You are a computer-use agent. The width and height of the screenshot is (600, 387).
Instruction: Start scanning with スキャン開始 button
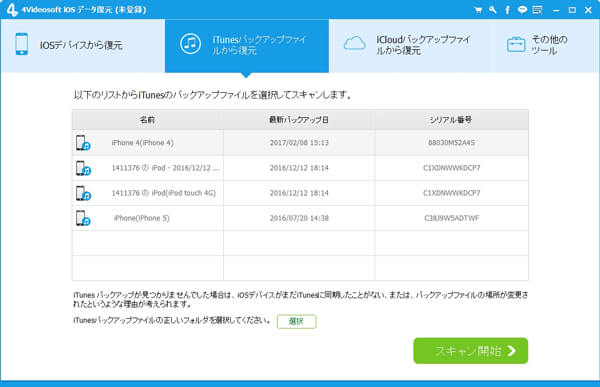471,351
